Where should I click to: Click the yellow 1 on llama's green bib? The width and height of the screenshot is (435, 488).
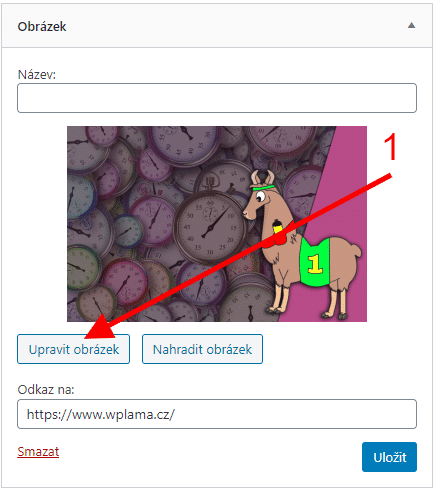pyautogui.click(x=315, y=264)
